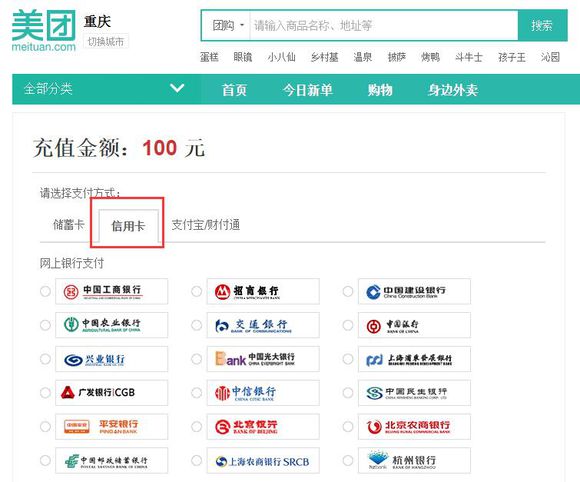Click the 孩子王 hot keyword link
Viewport: 580px width, 482px height.
(x=512, y=57)
